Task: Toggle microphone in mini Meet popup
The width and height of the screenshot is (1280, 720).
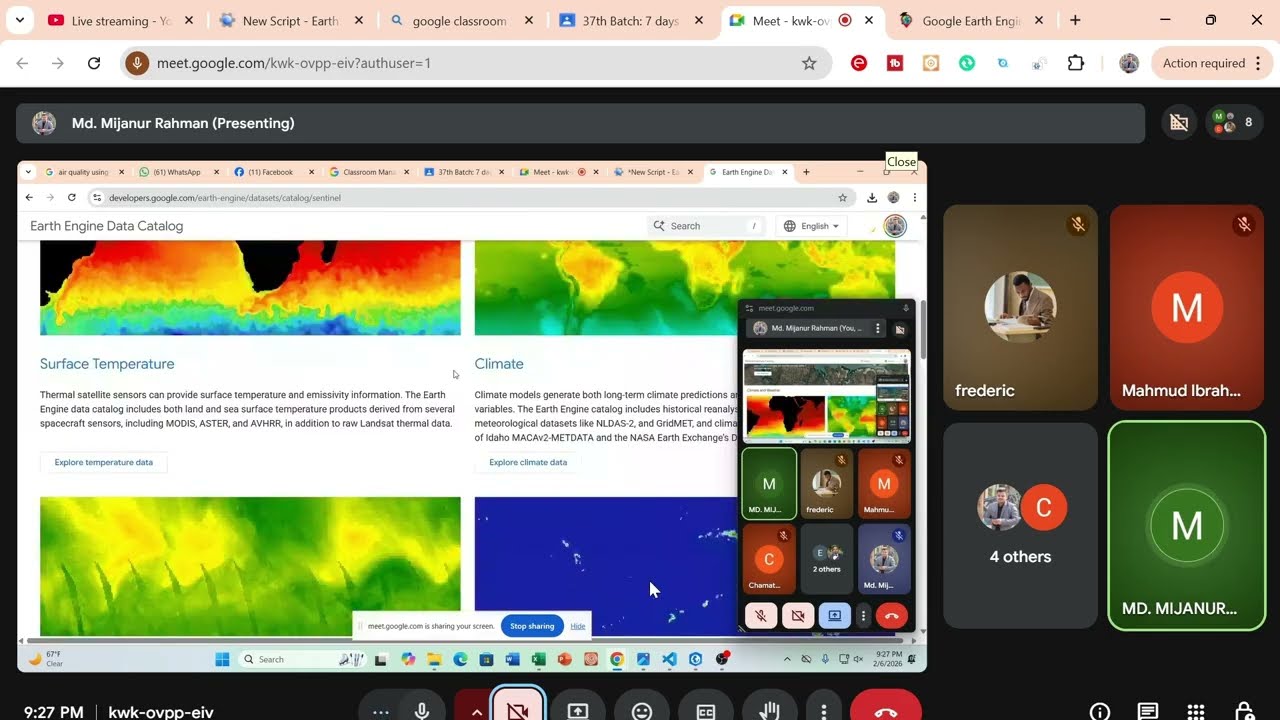Action: [x=761, y=616]
